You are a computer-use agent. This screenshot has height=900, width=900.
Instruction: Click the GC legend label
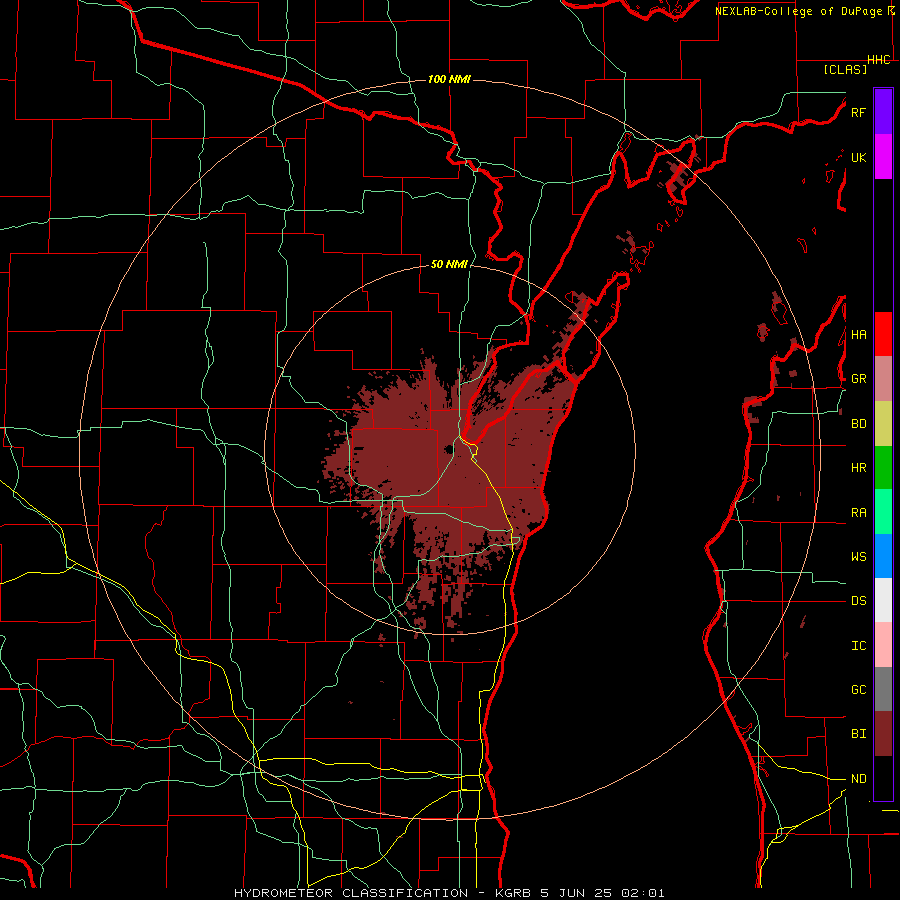(858, 690)
